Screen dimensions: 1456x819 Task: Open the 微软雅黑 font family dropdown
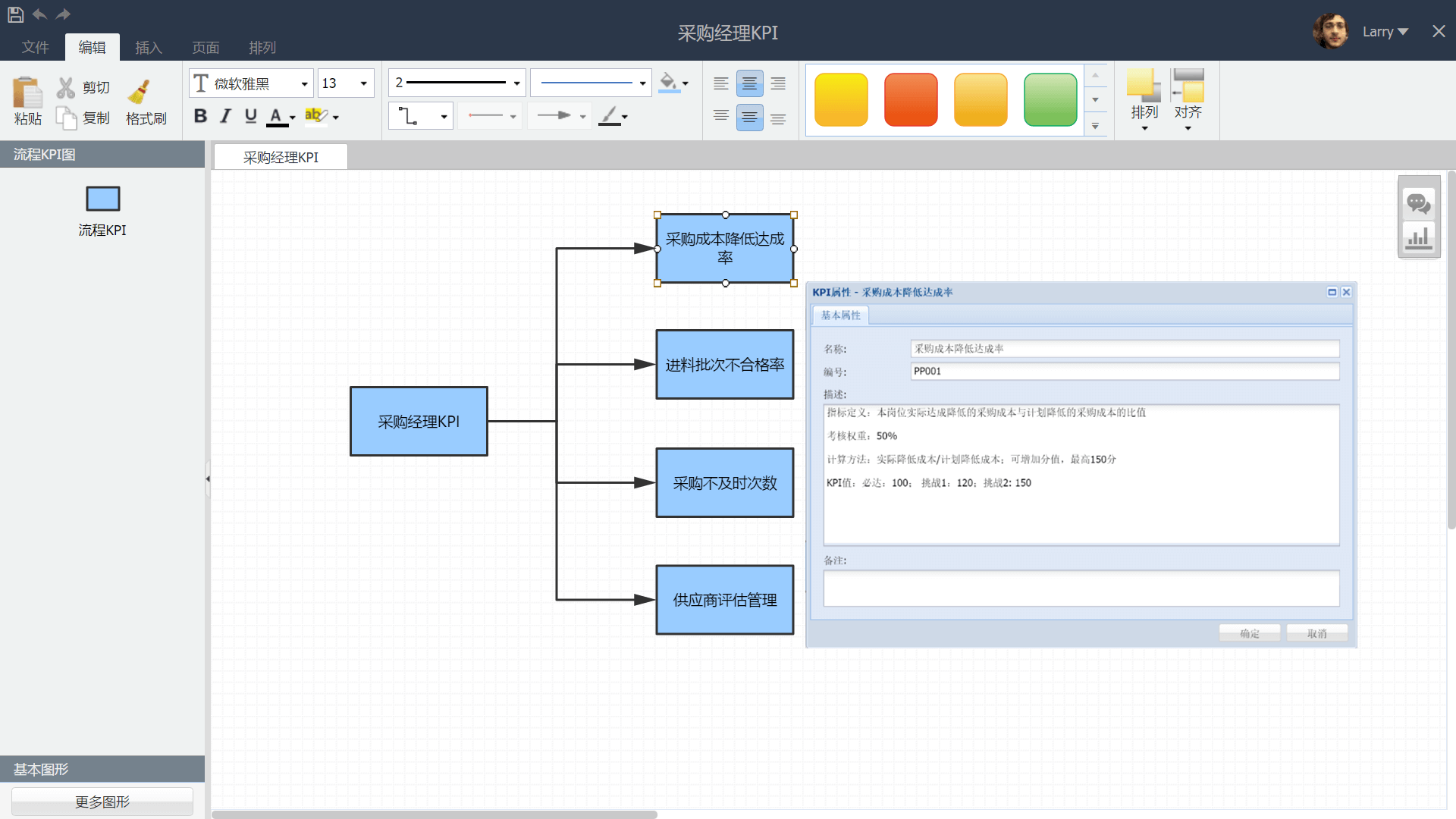pos(303,83)
